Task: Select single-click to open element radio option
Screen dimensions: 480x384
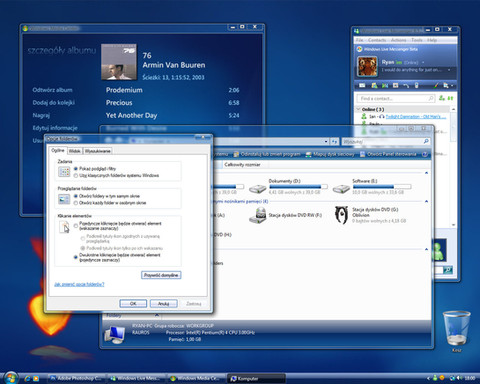Action: [76, 226]
